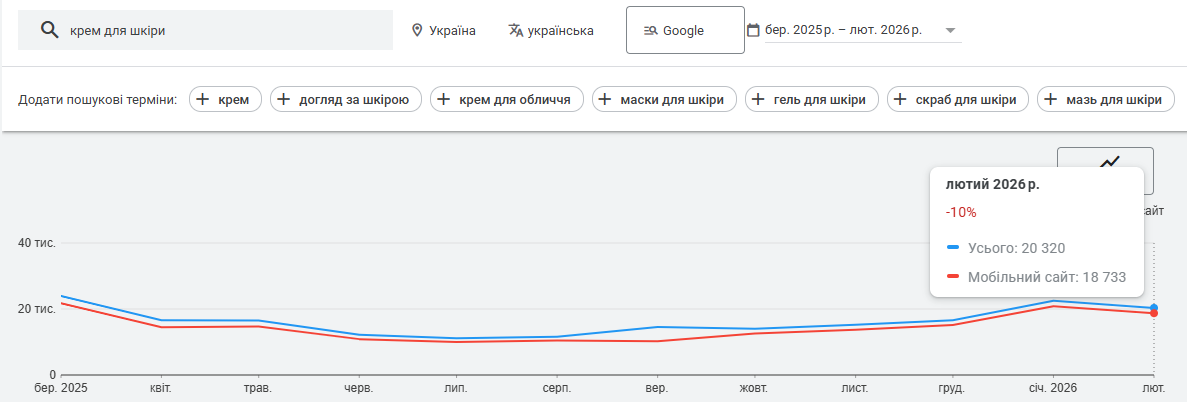The image size is (1187, 402).
Task: Expand the date range dropdown arrow
Action: click(x=949, y=31)
